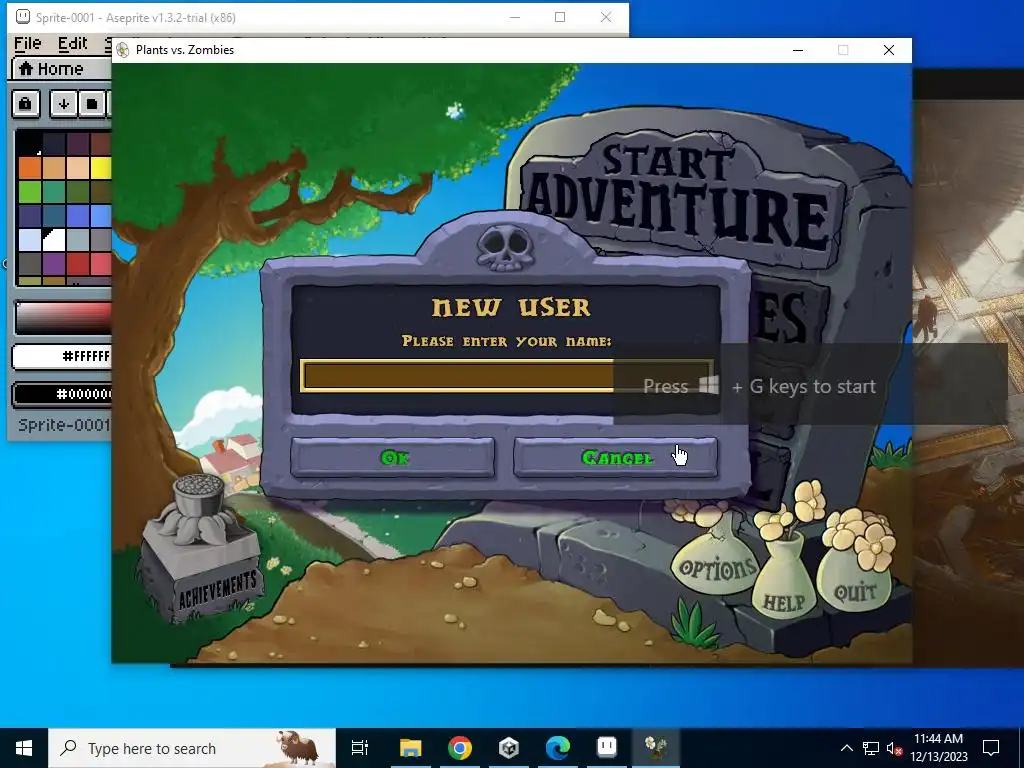The image size is (1024, 768).
Task: Click the taskbar search box
Action: [x=192, y=748]
